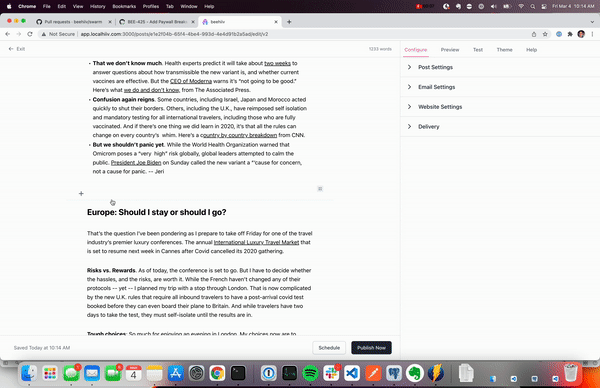Open Chrome extensions puzzle icon
This screenshot has height=388, width=600.
570,34
